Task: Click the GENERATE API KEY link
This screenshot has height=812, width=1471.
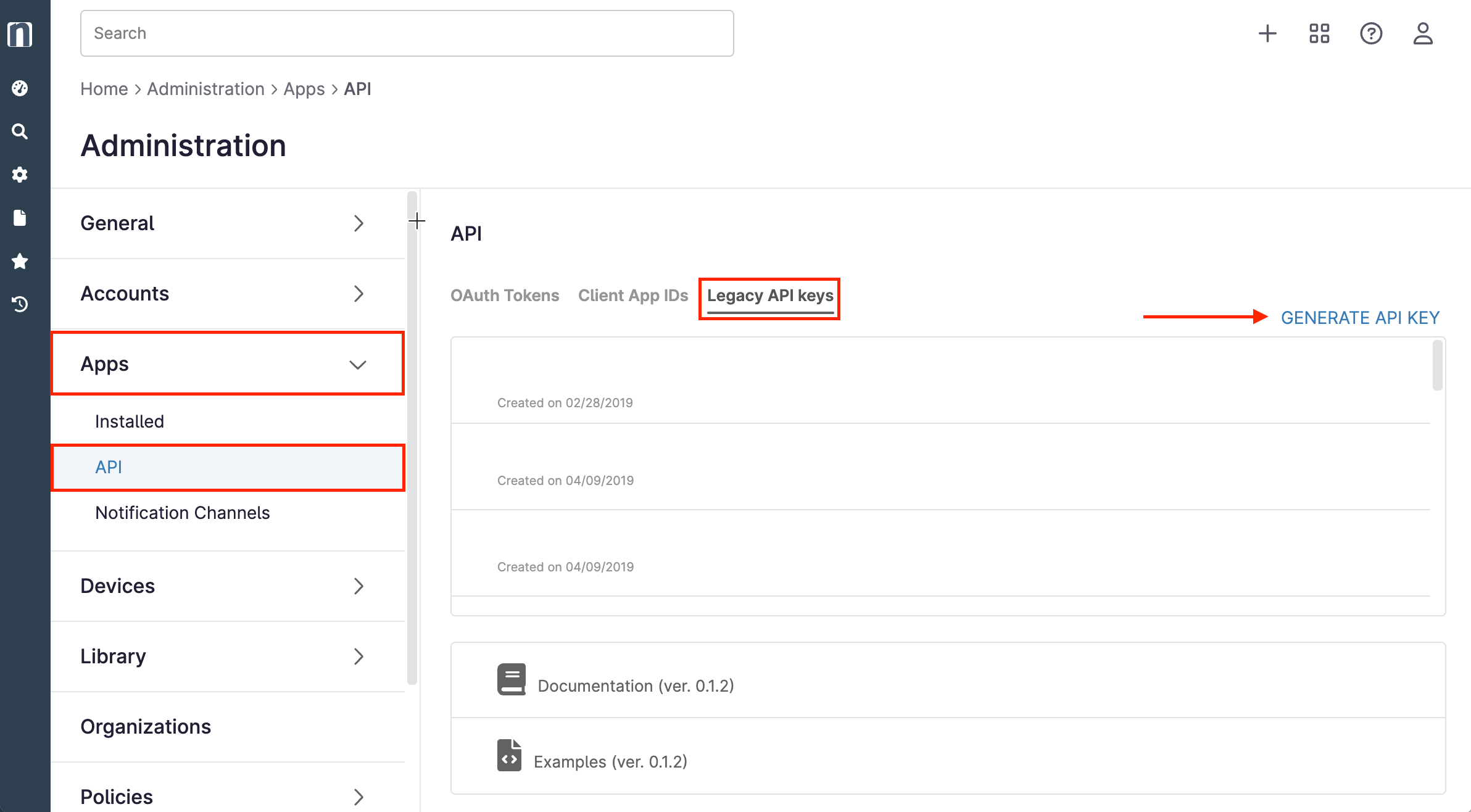Action: 1360,318
